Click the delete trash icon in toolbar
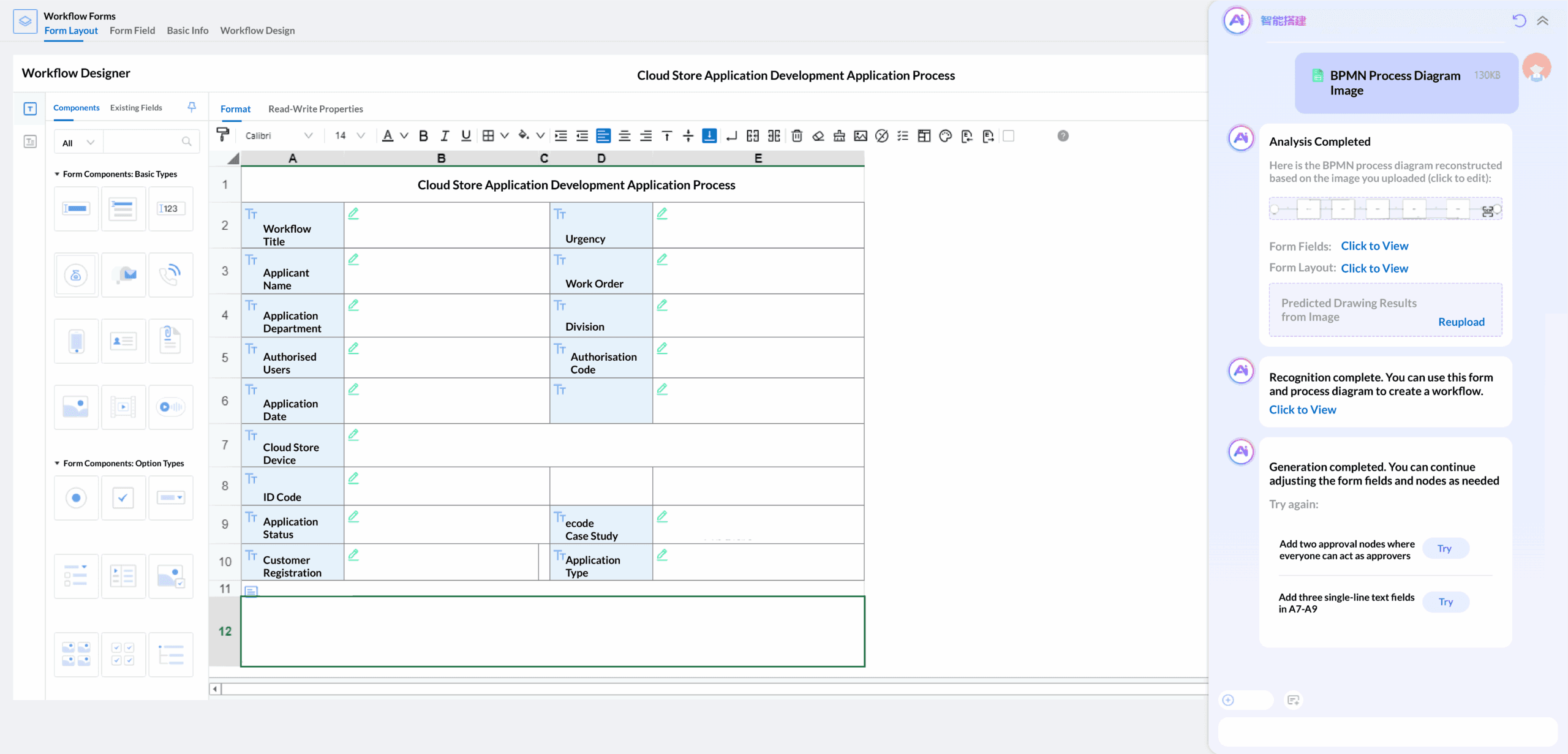Viewport: 1568px width, 754px height. pos(797,136)
